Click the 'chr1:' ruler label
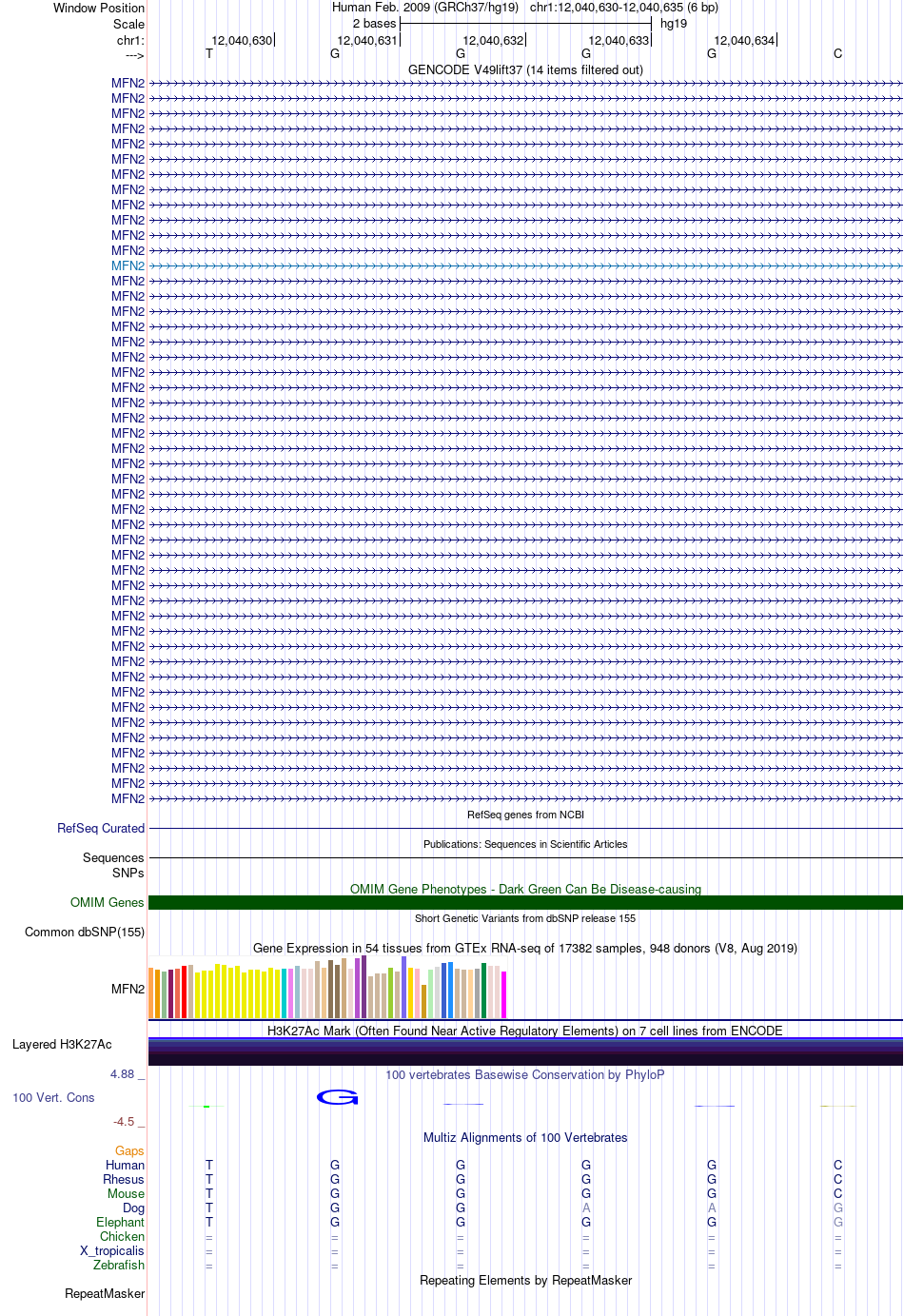Screen dimensions: 904x1316 coord(130,40)
